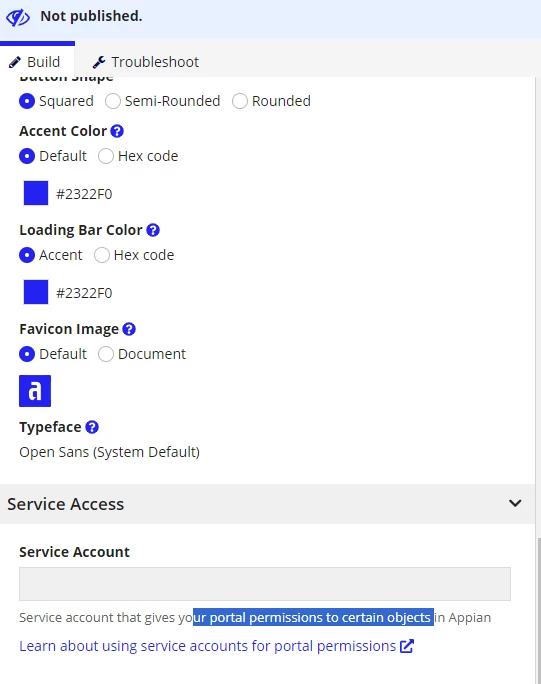Image resolution: width=541 pixels, height=684 pixels.
Task: Switch to the Troubleshoot tab
Action: 146,62
